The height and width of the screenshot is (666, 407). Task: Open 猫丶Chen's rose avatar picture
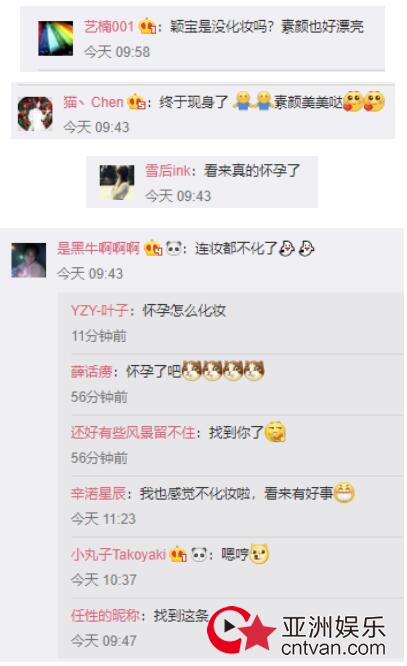pos(35,114)
